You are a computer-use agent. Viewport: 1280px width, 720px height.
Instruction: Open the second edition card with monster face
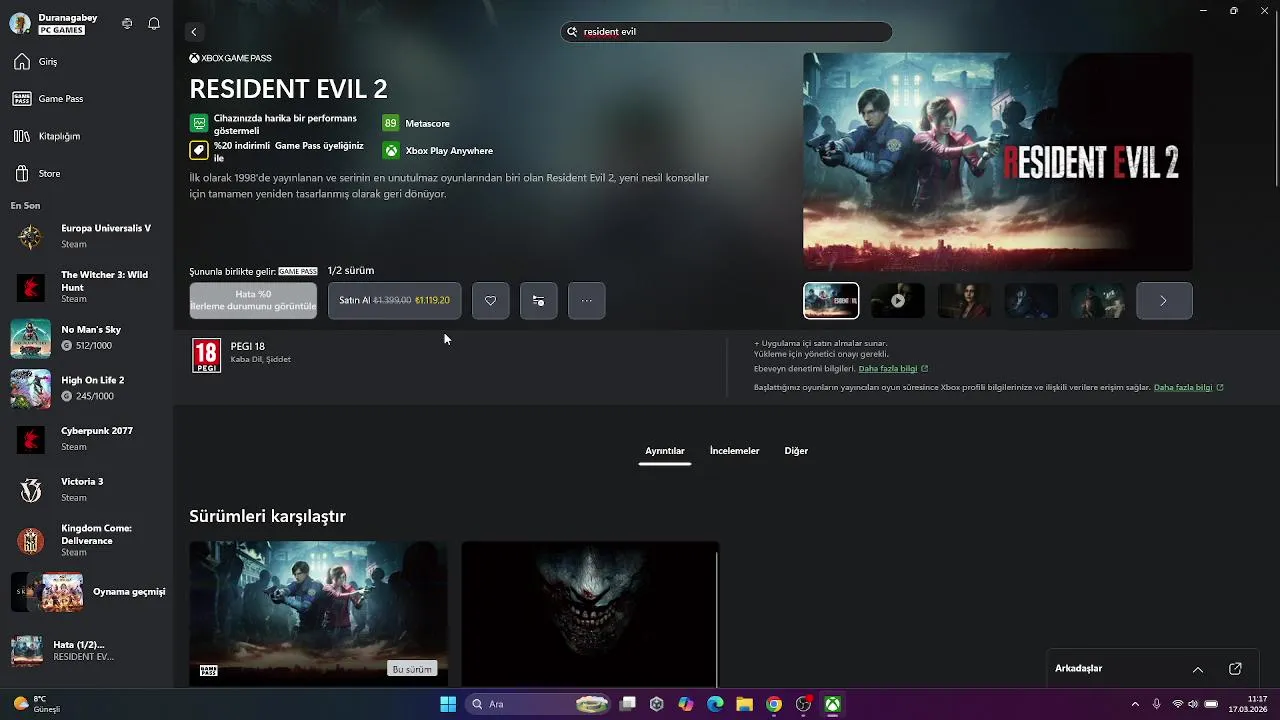590,614
